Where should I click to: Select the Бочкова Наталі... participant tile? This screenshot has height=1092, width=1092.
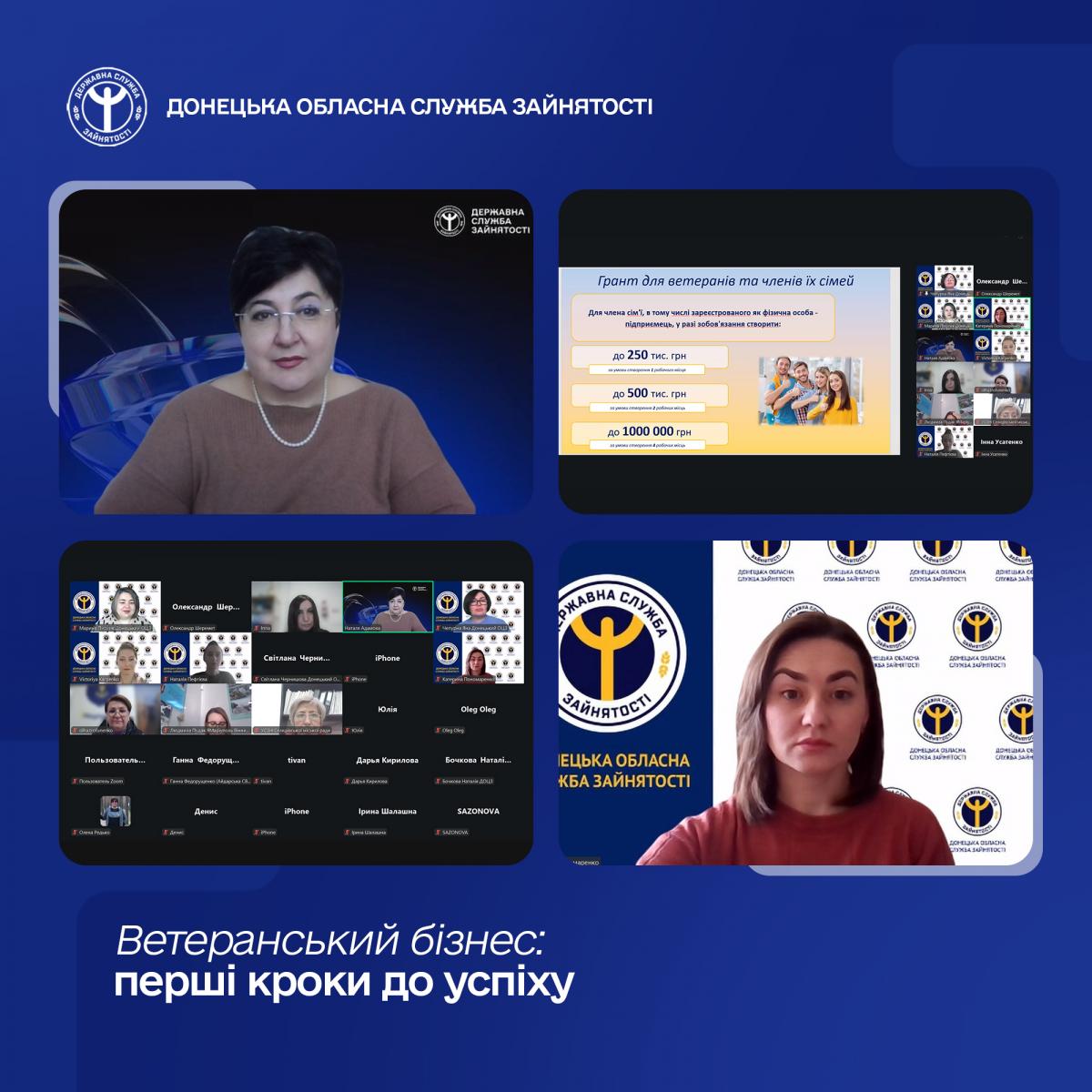(x=479, y=760)
